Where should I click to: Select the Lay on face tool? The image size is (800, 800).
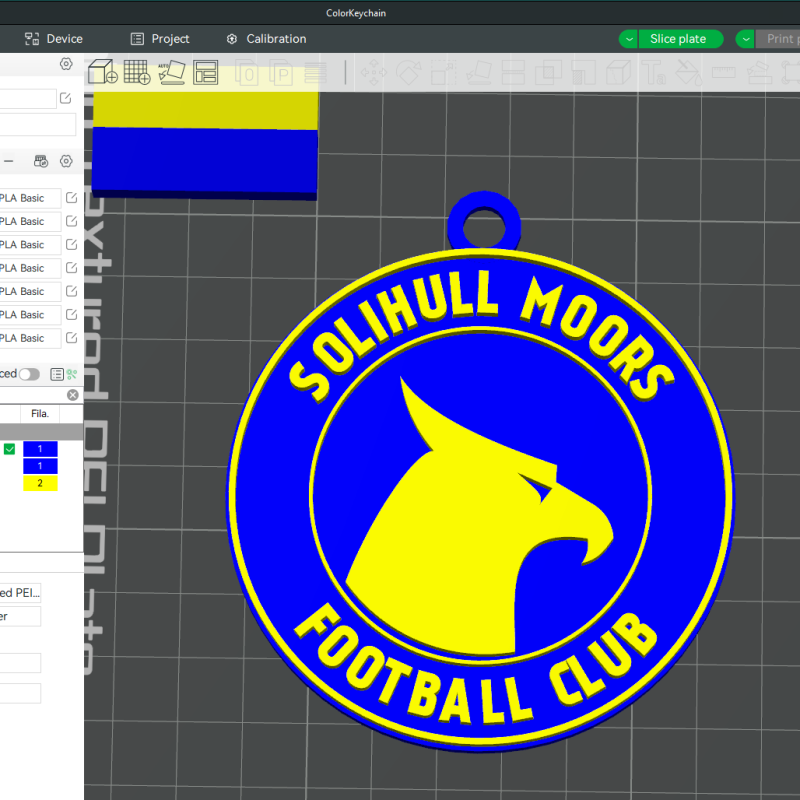pos(478,73)
